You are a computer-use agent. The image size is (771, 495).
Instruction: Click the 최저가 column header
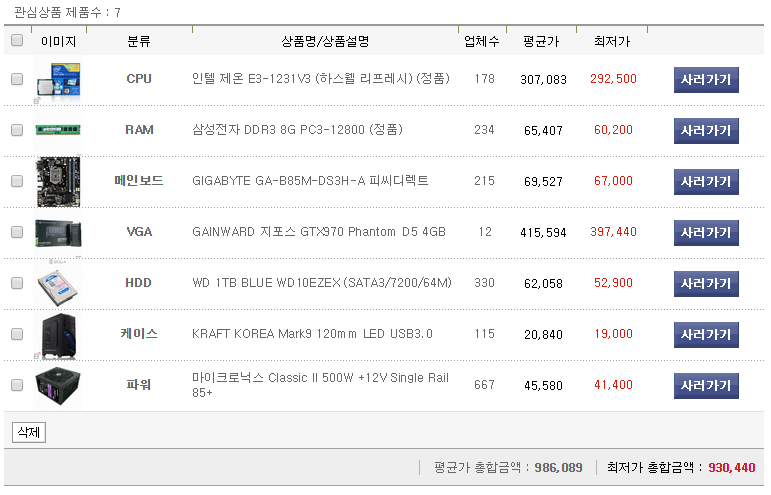point(612,42)
